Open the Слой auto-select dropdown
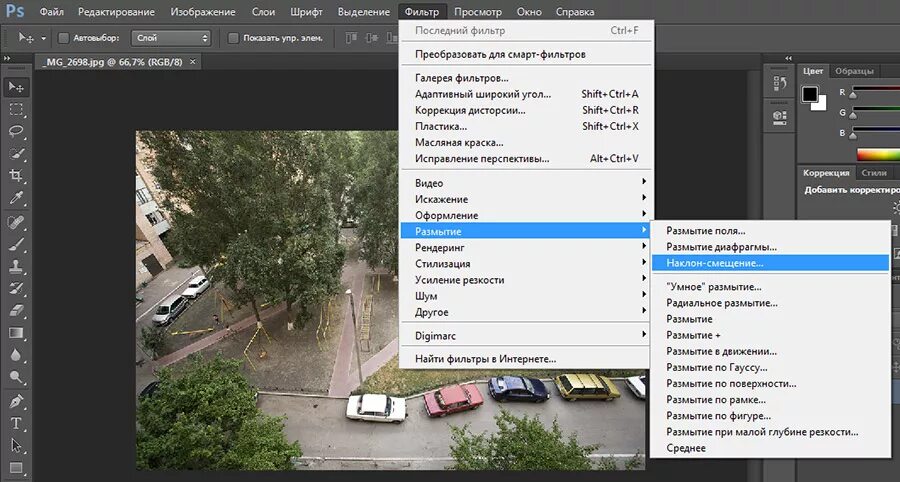This screenshot has width=900, height=482. point(171,38)
